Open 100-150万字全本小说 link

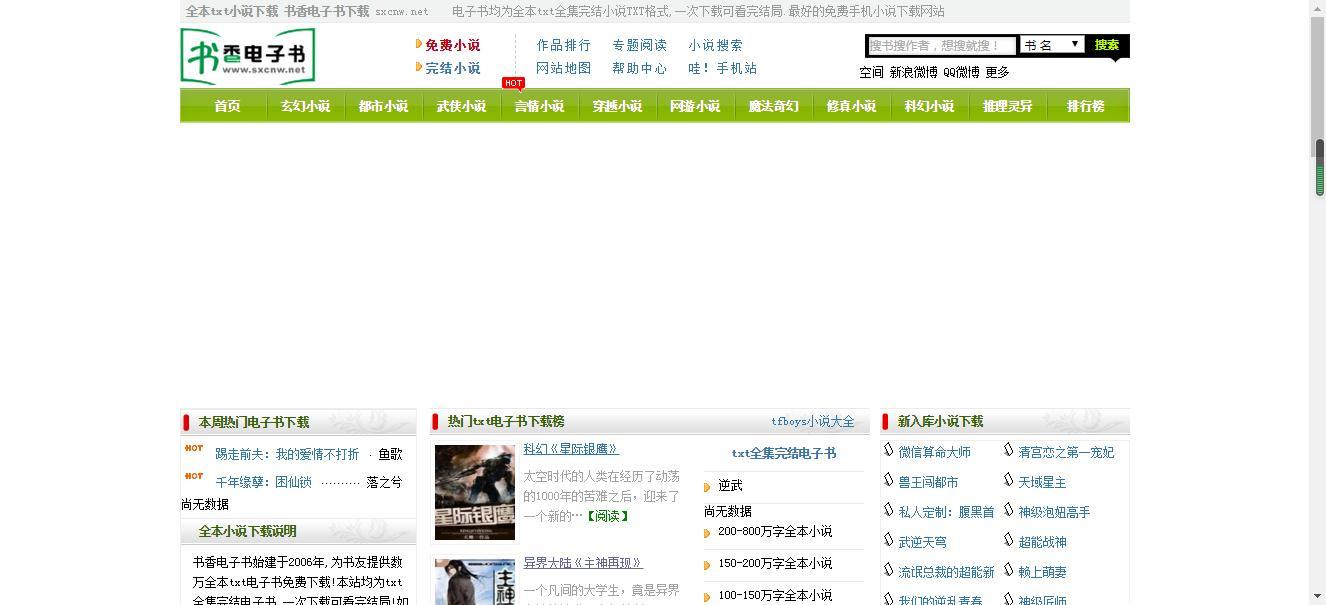[x=775, y=595]
